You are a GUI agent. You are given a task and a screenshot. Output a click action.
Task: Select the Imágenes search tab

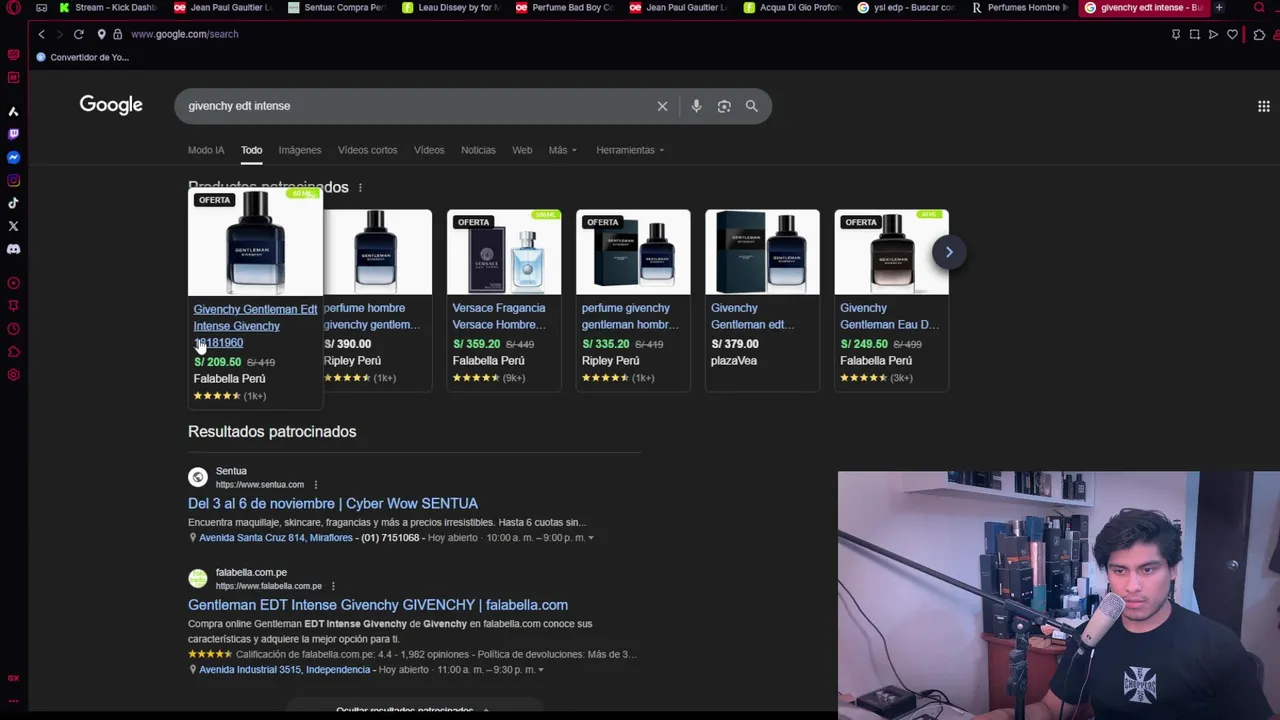(300, 150)
